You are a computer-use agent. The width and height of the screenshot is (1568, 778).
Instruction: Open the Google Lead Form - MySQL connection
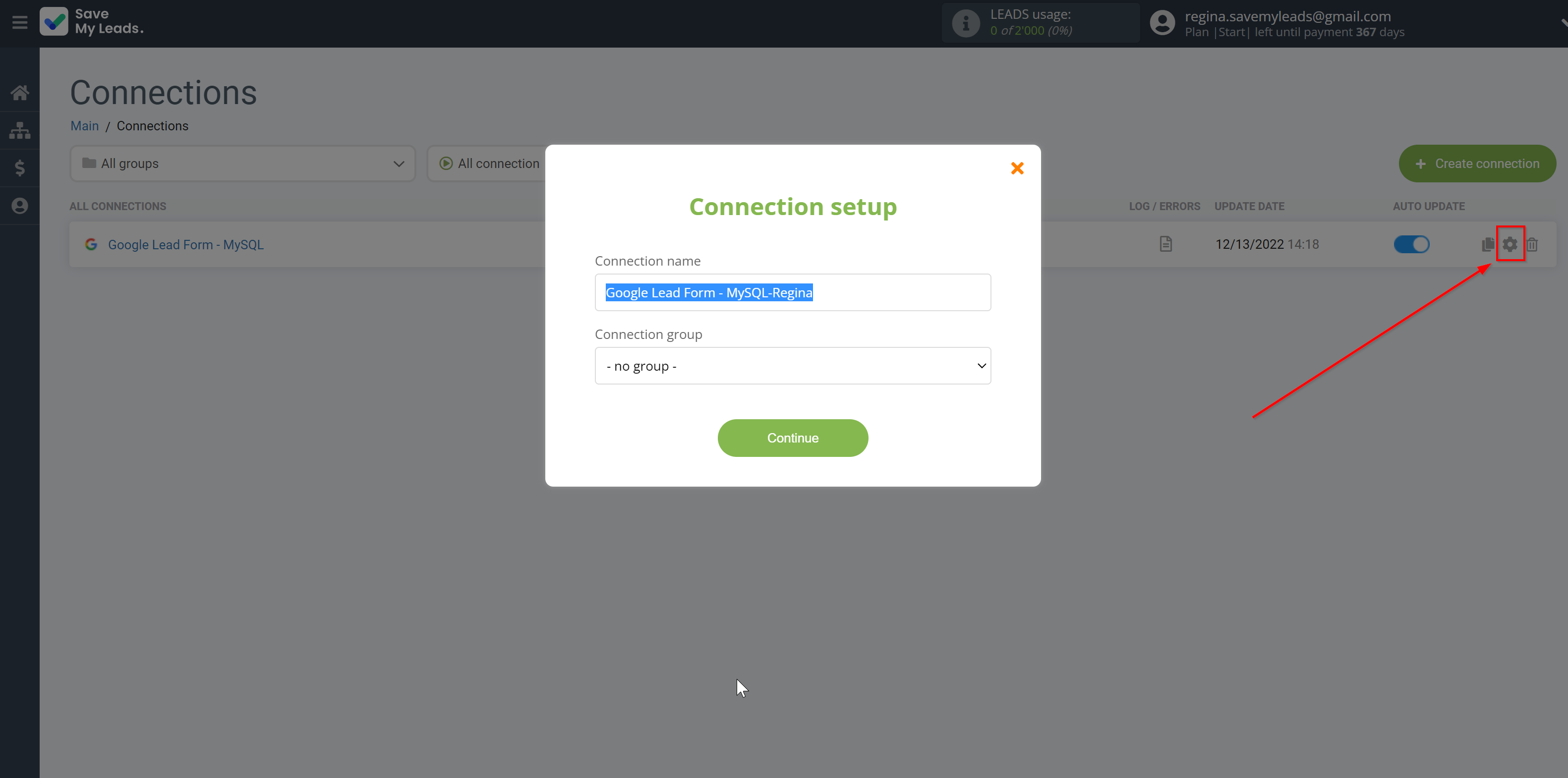pos(186,244)
